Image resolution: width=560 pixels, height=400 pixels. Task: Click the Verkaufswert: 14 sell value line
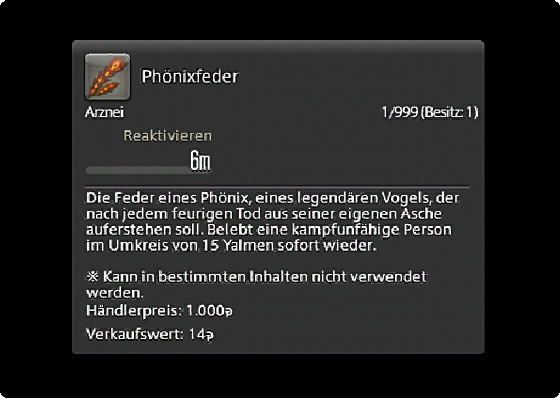[150, 334]
